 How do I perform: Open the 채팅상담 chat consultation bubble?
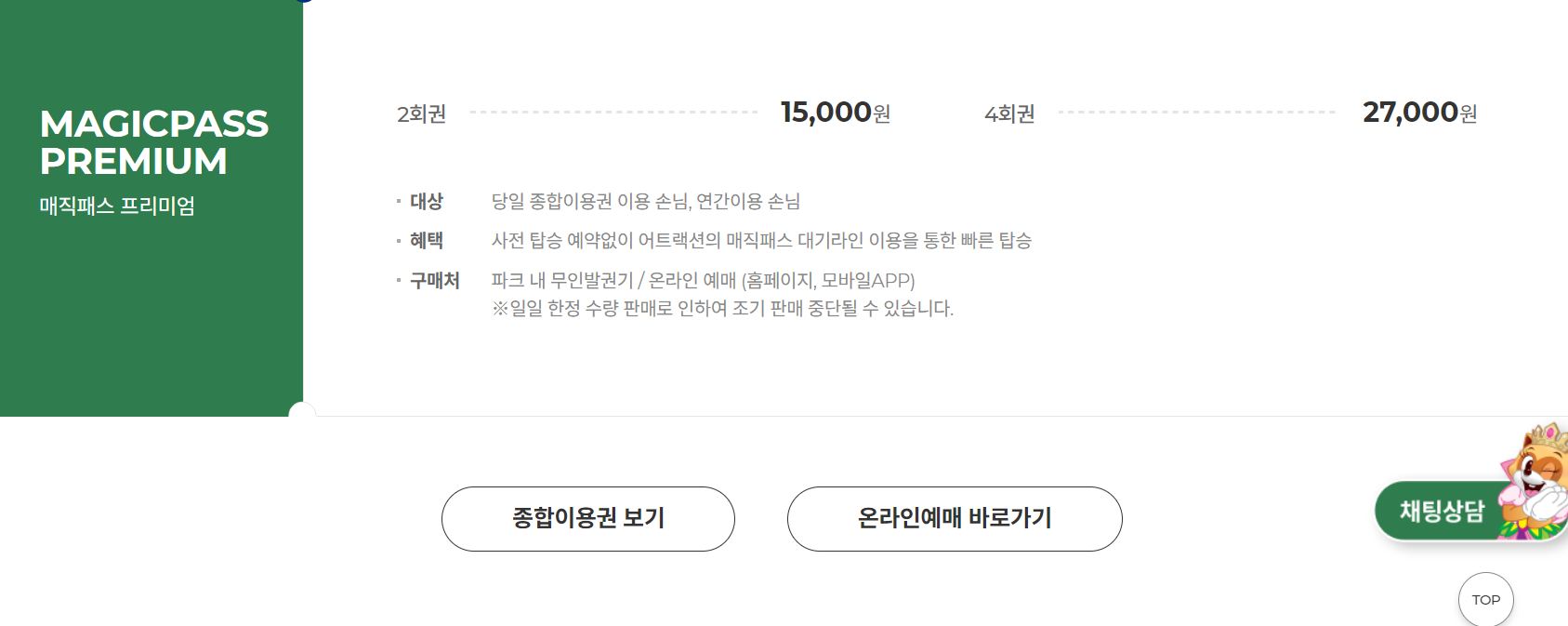pos(1444,510)
